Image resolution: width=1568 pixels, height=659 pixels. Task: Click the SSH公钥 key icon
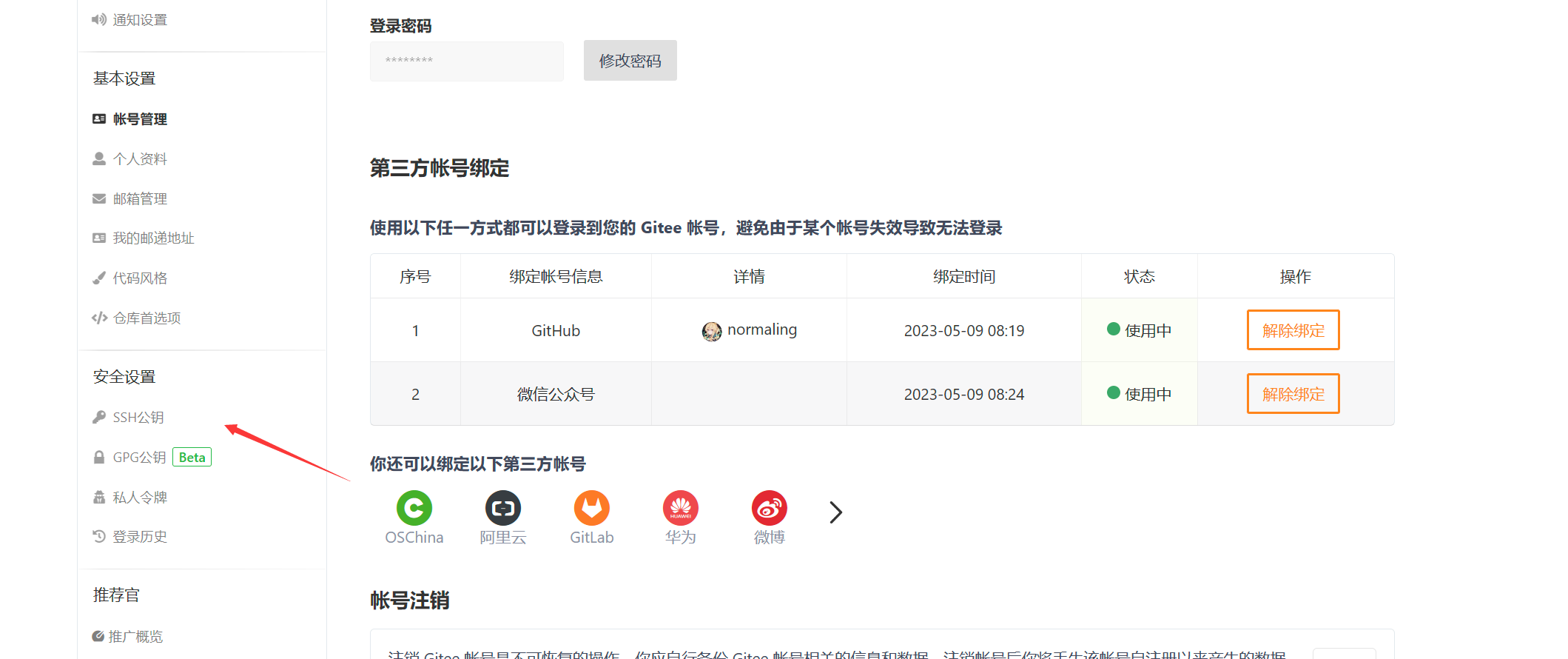[99, 418]
